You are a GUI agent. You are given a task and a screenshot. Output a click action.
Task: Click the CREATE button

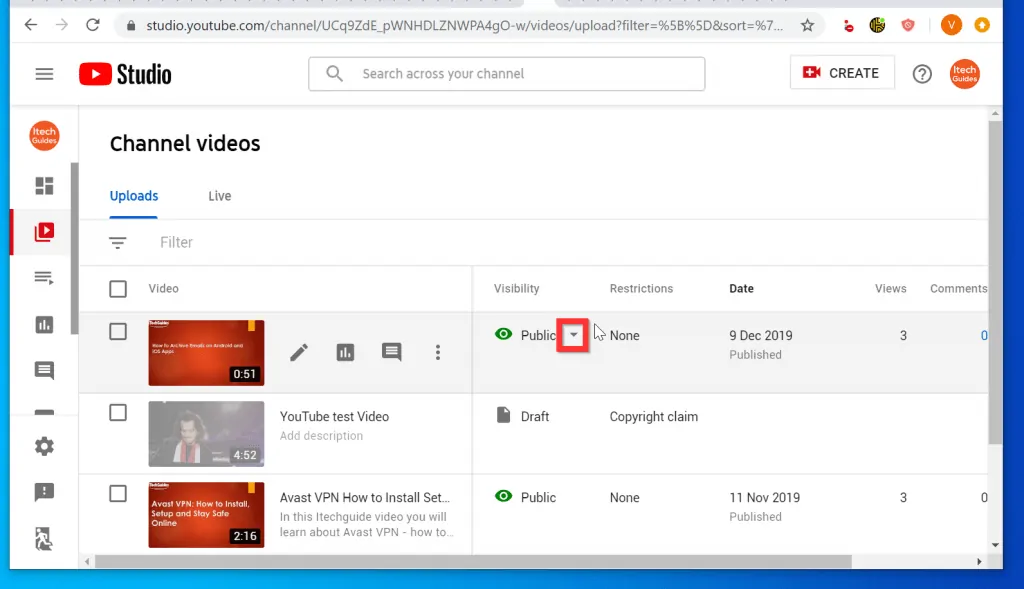842,73
